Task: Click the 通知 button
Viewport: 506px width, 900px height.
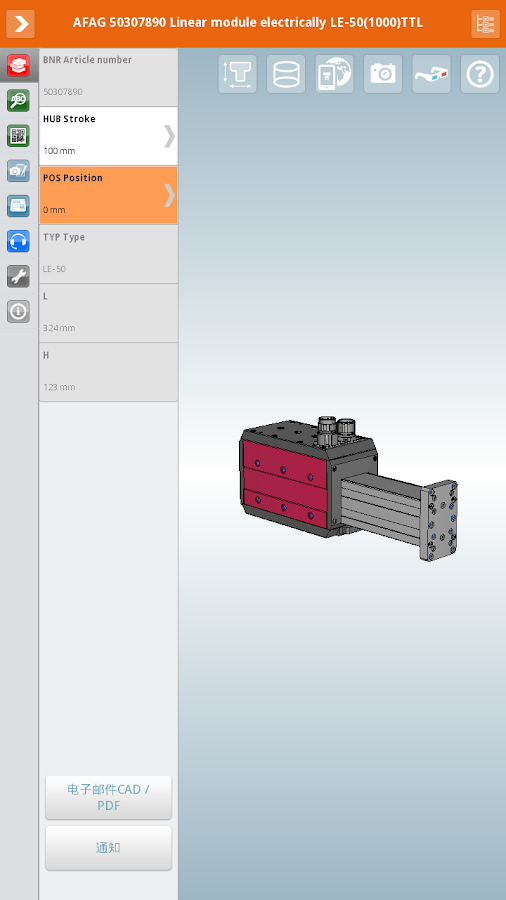Action: pyautogui.click(x=108, y=848)
